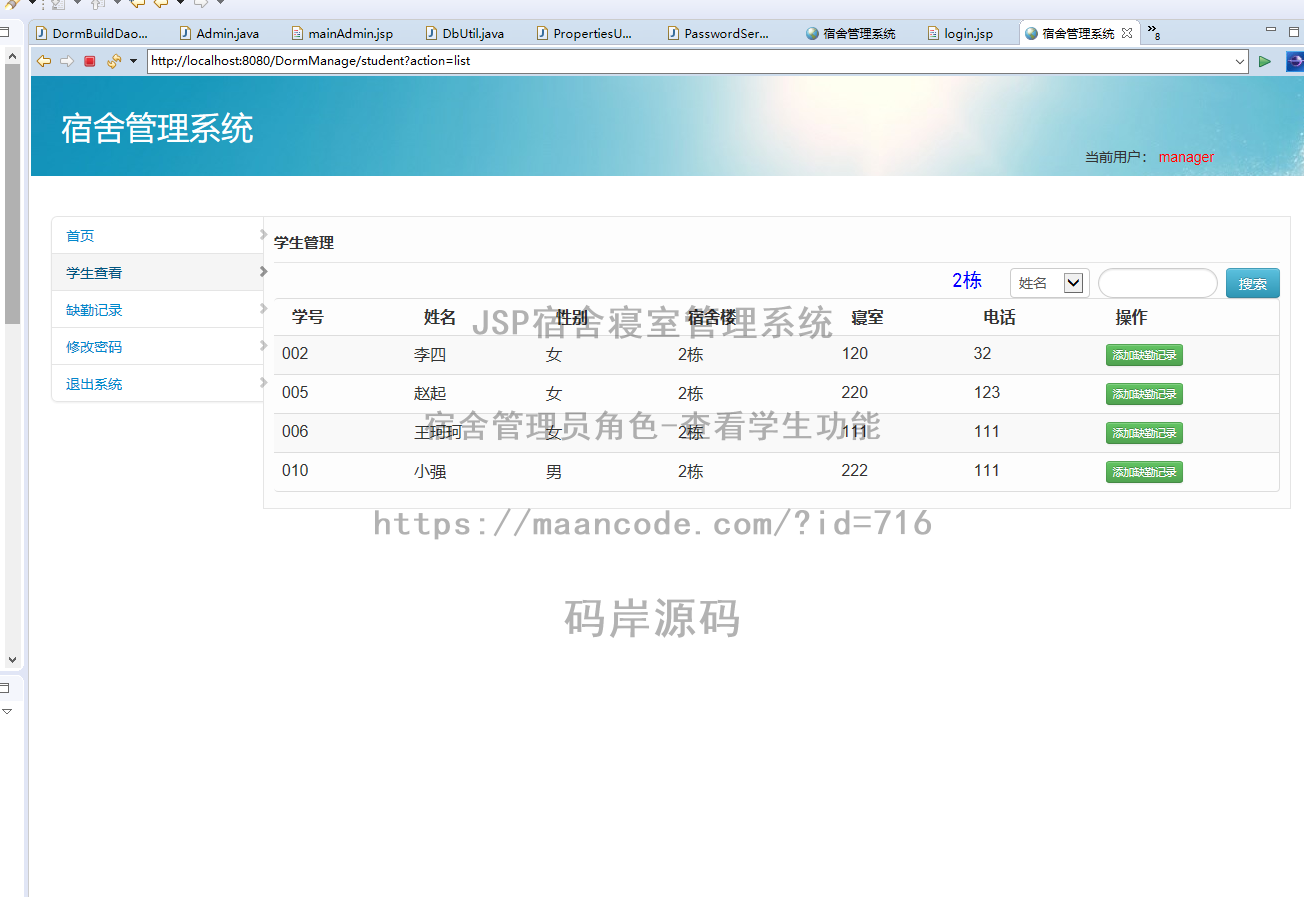Switch to the Admin.java tab
Image resolution: width=1304 pixels, height=897 pixels.
click(x=219, y=33)
